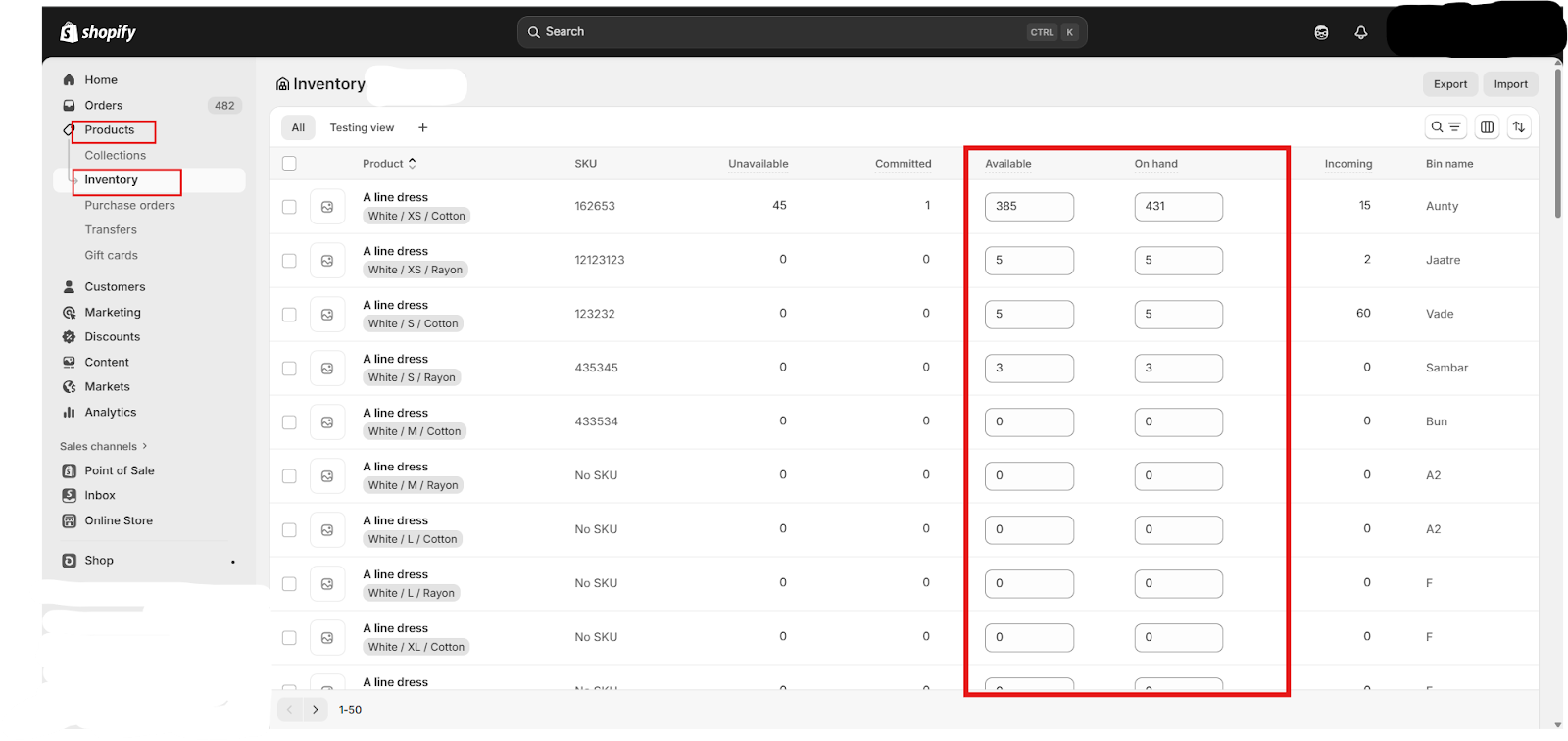Click bin name Sambar

click(x=1446, y=368)
